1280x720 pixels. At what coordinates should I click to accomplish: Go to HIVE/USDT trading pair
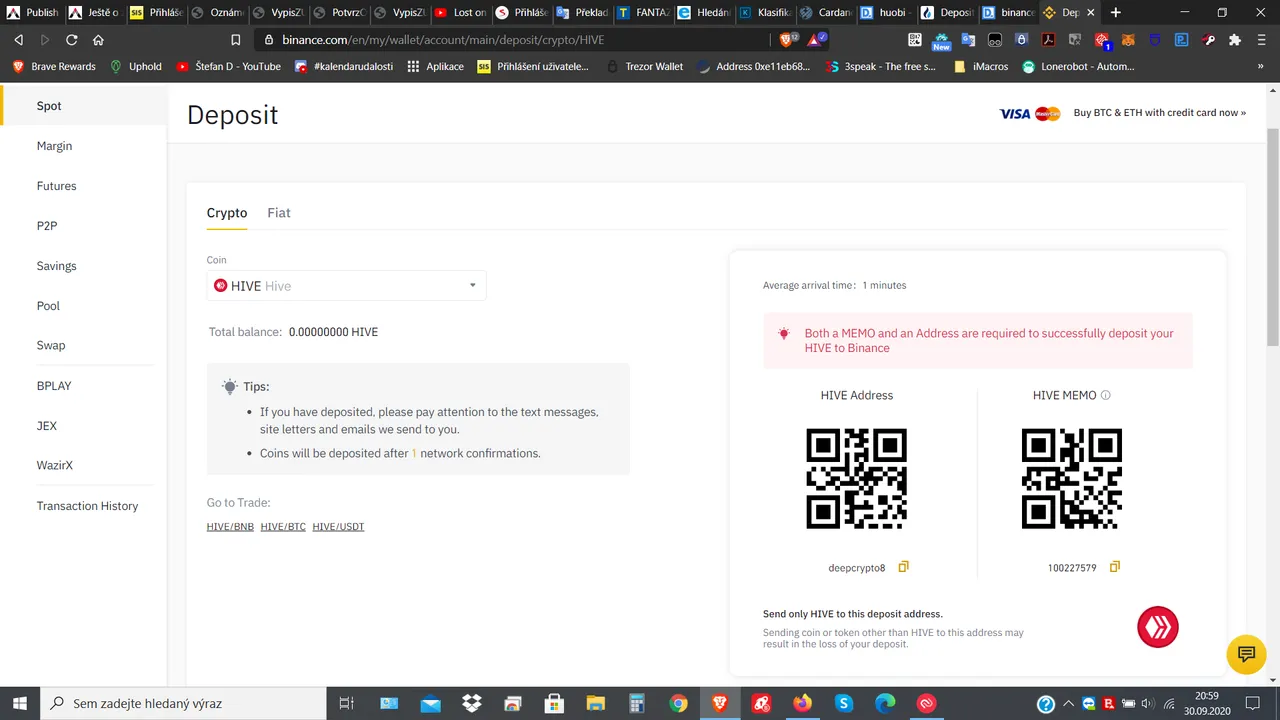[x=338, y=526]
